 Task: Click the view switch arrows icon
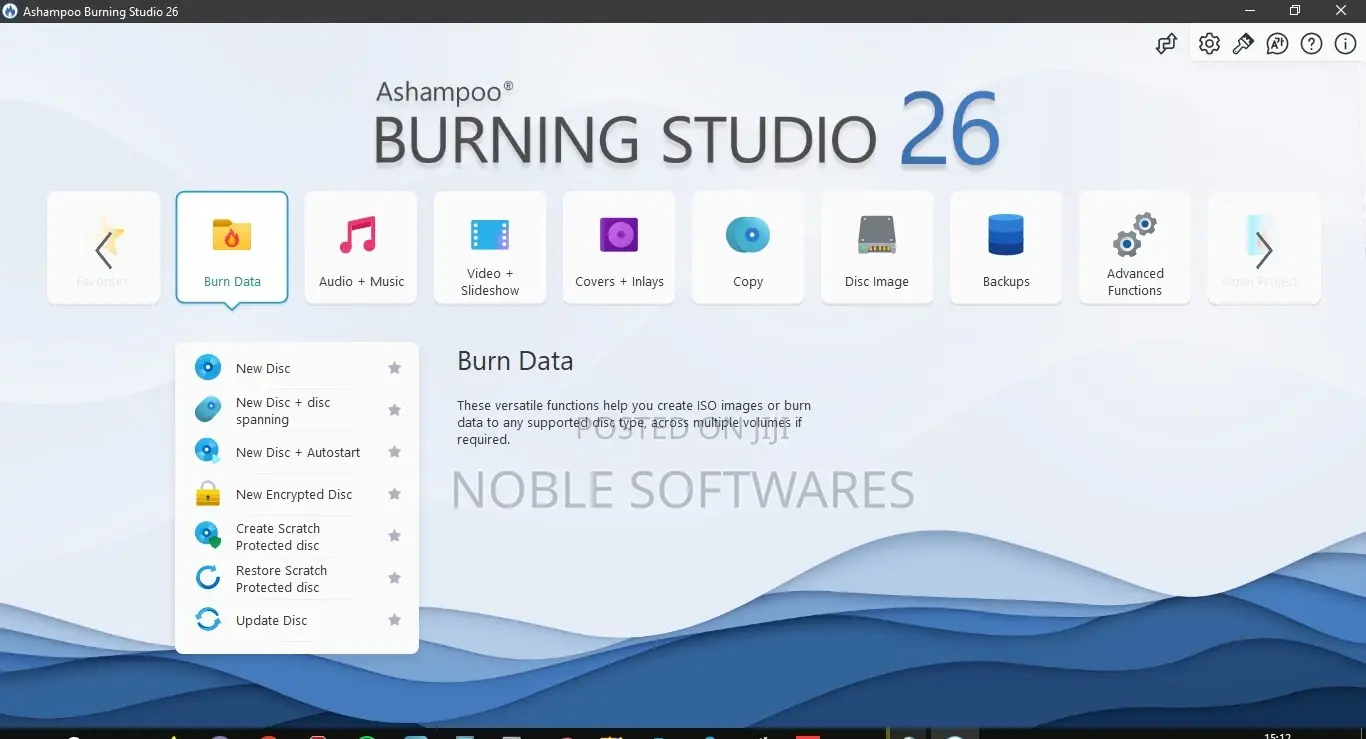click(x=1166, y=44)
